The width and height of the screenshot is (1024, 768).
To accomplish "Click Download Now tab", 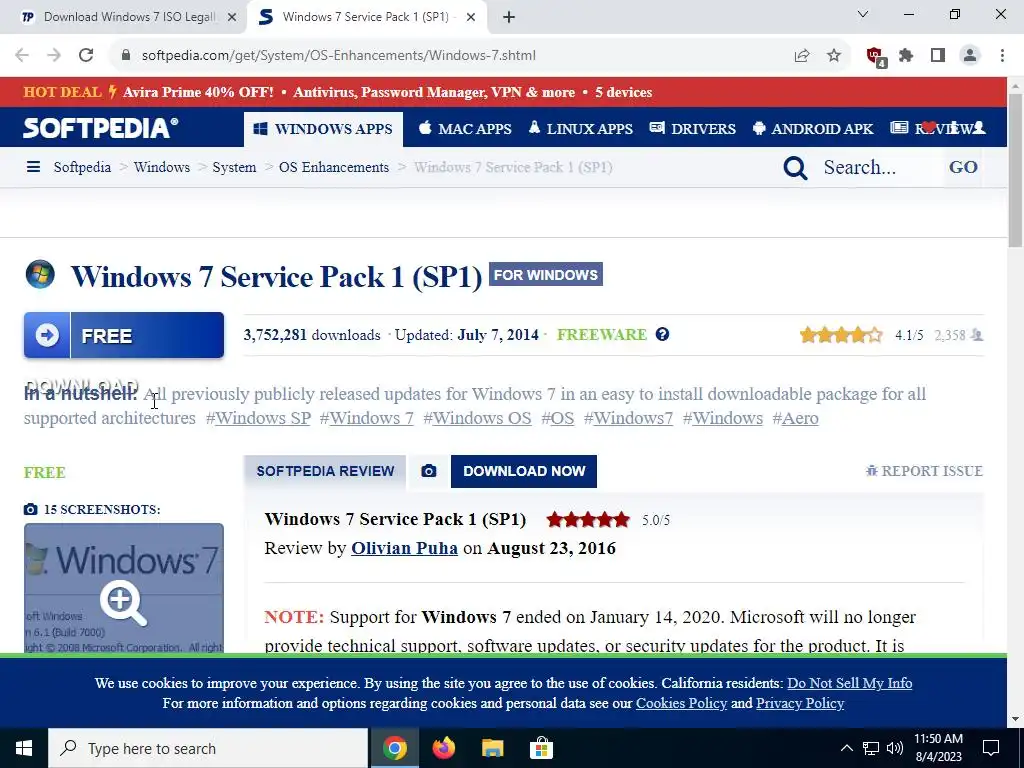I will coord(524,472).
